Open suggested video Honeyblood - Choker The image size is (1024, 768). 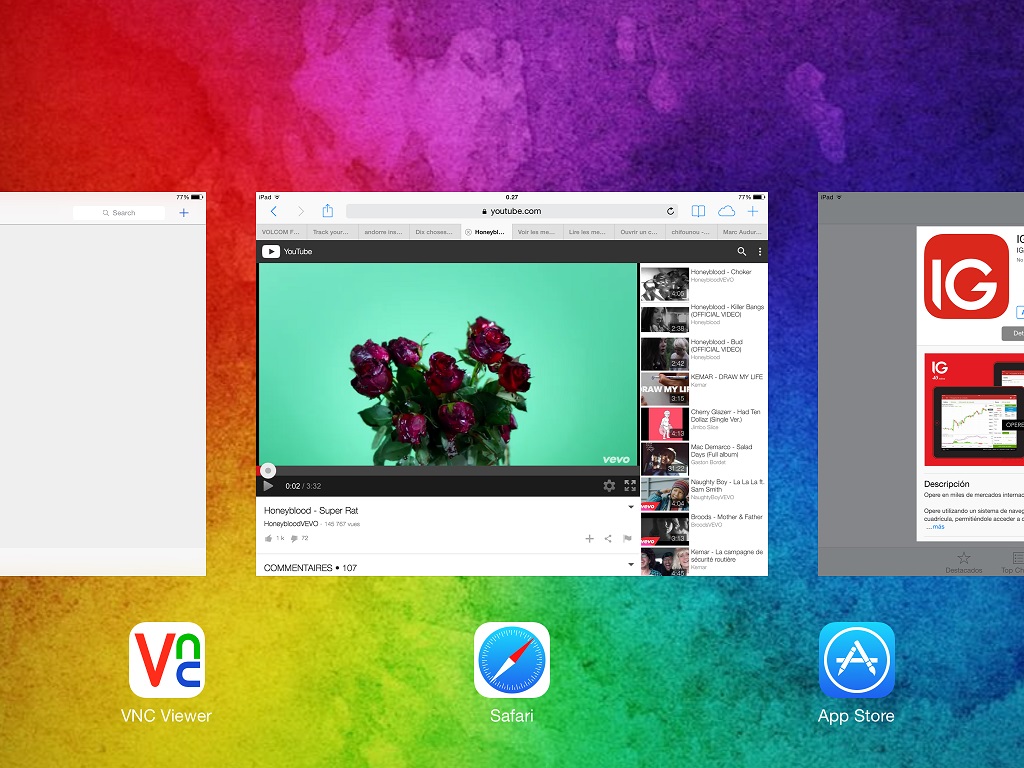click(x=703, y=283)
